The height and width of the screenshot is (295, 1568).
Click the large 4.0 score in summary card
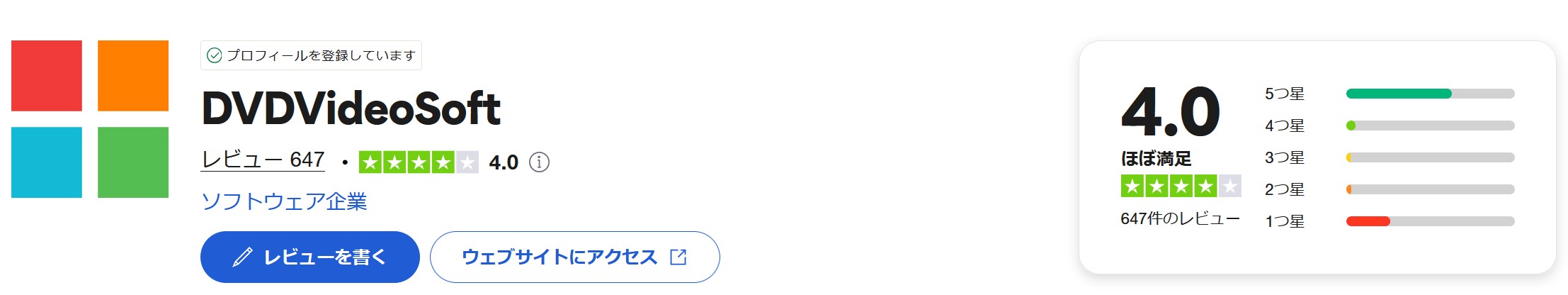(1171, 111)
